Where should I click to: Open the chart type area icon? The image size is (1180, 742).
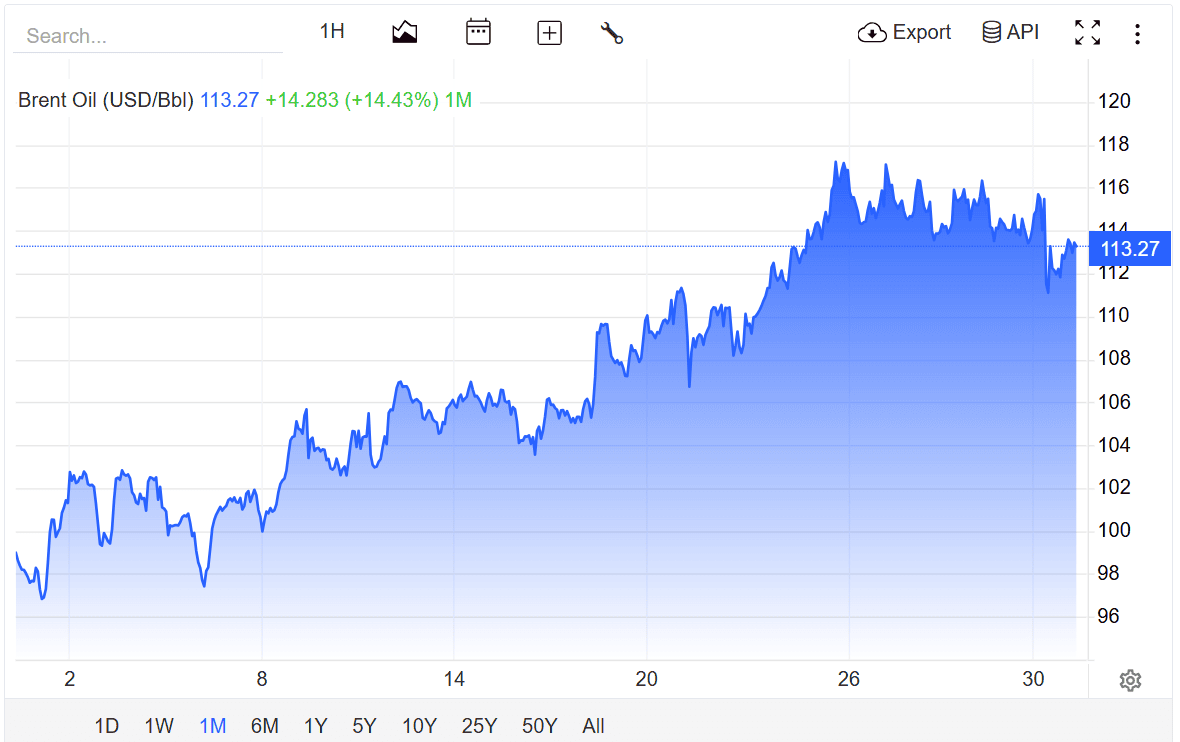tap(405, 32)
